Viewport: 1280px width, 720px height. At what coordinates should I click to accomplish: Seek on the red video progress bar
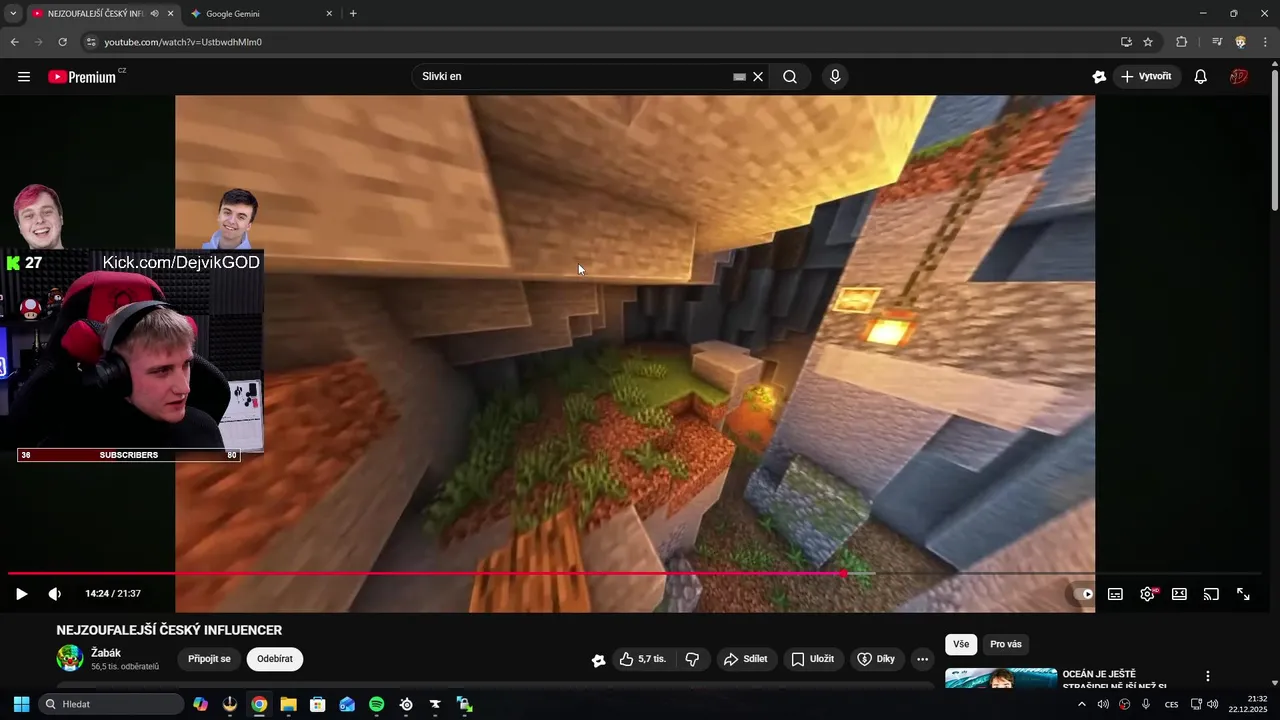point(425,574)
